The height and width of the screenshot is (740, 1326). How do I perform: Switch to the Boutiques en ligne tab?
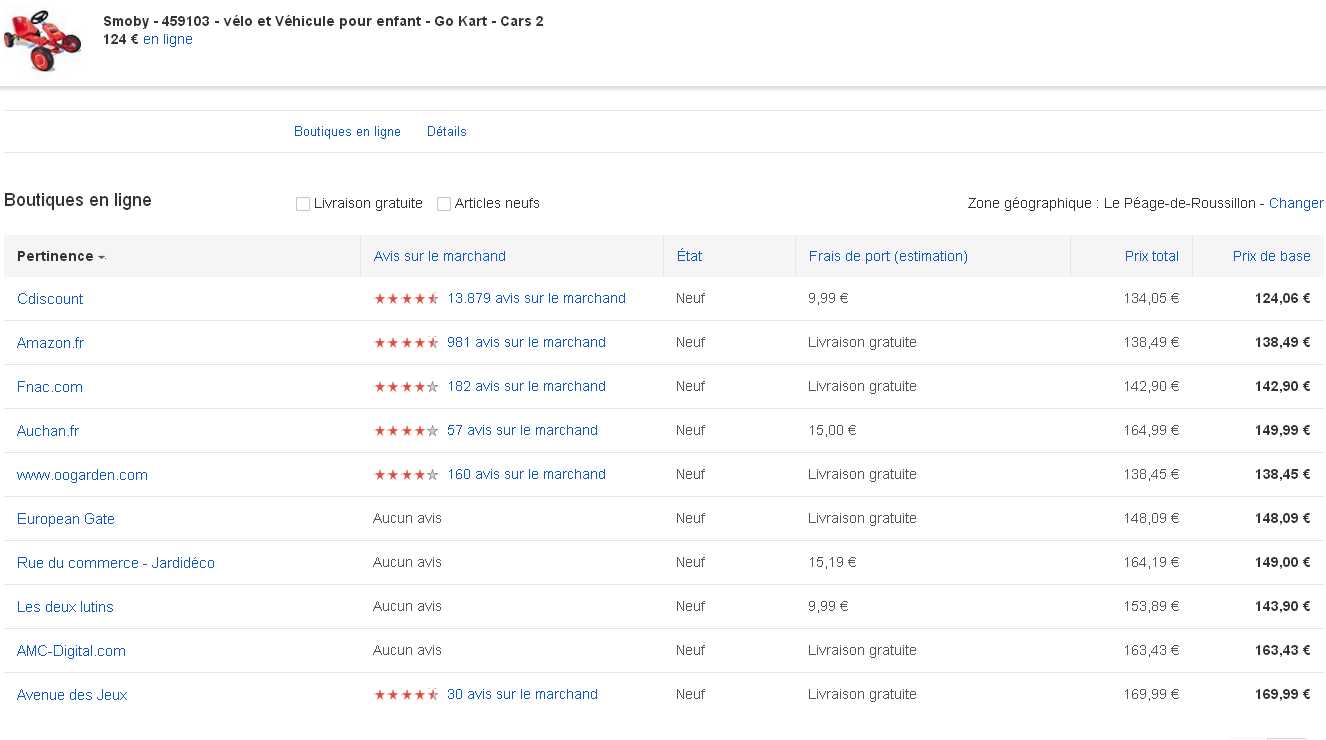coord(347,131)
